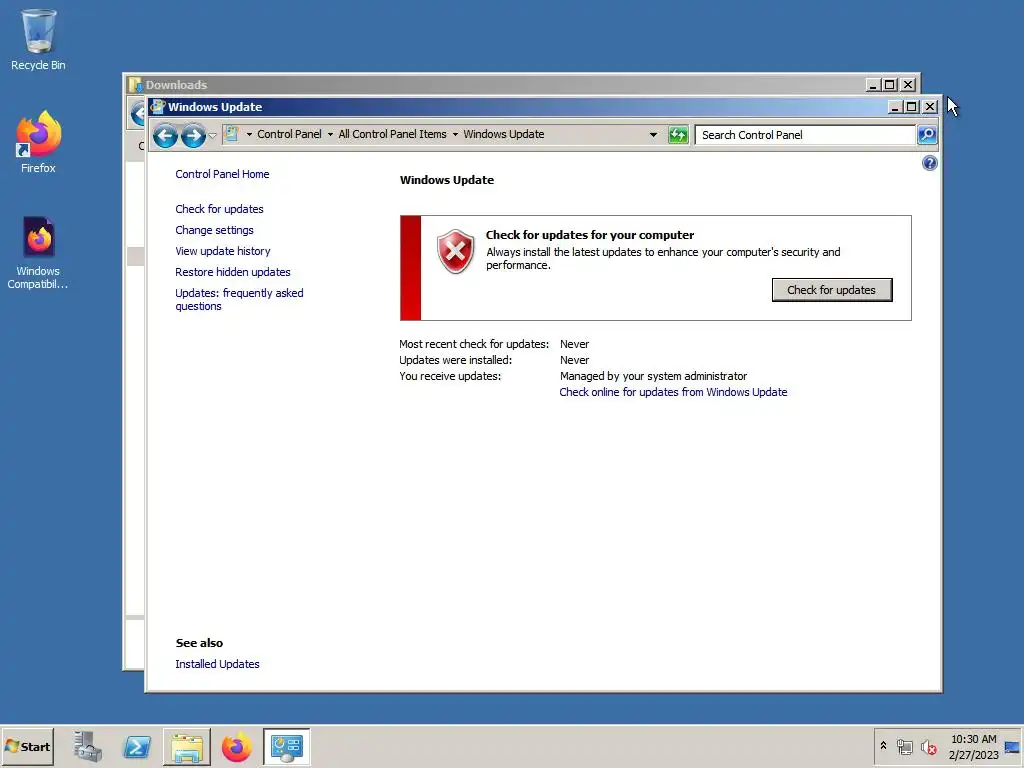Click the Control Panel icon in address bar
Image resolution: width=1024 pixels, height=768 pixels.
point(231,134)
